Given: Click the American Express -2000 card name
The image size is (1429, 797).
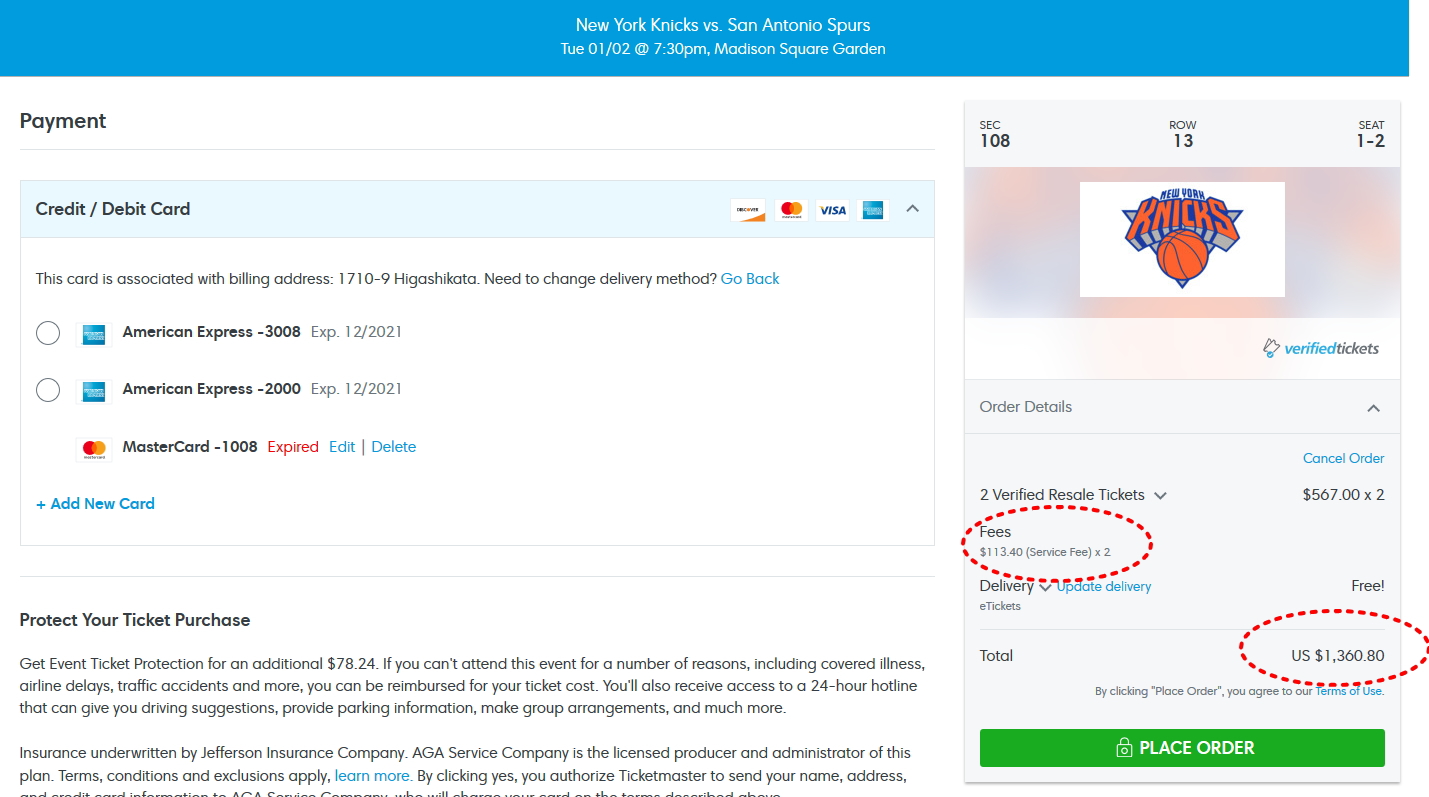Looking at the screenshot, I should [x=212, y=389].
